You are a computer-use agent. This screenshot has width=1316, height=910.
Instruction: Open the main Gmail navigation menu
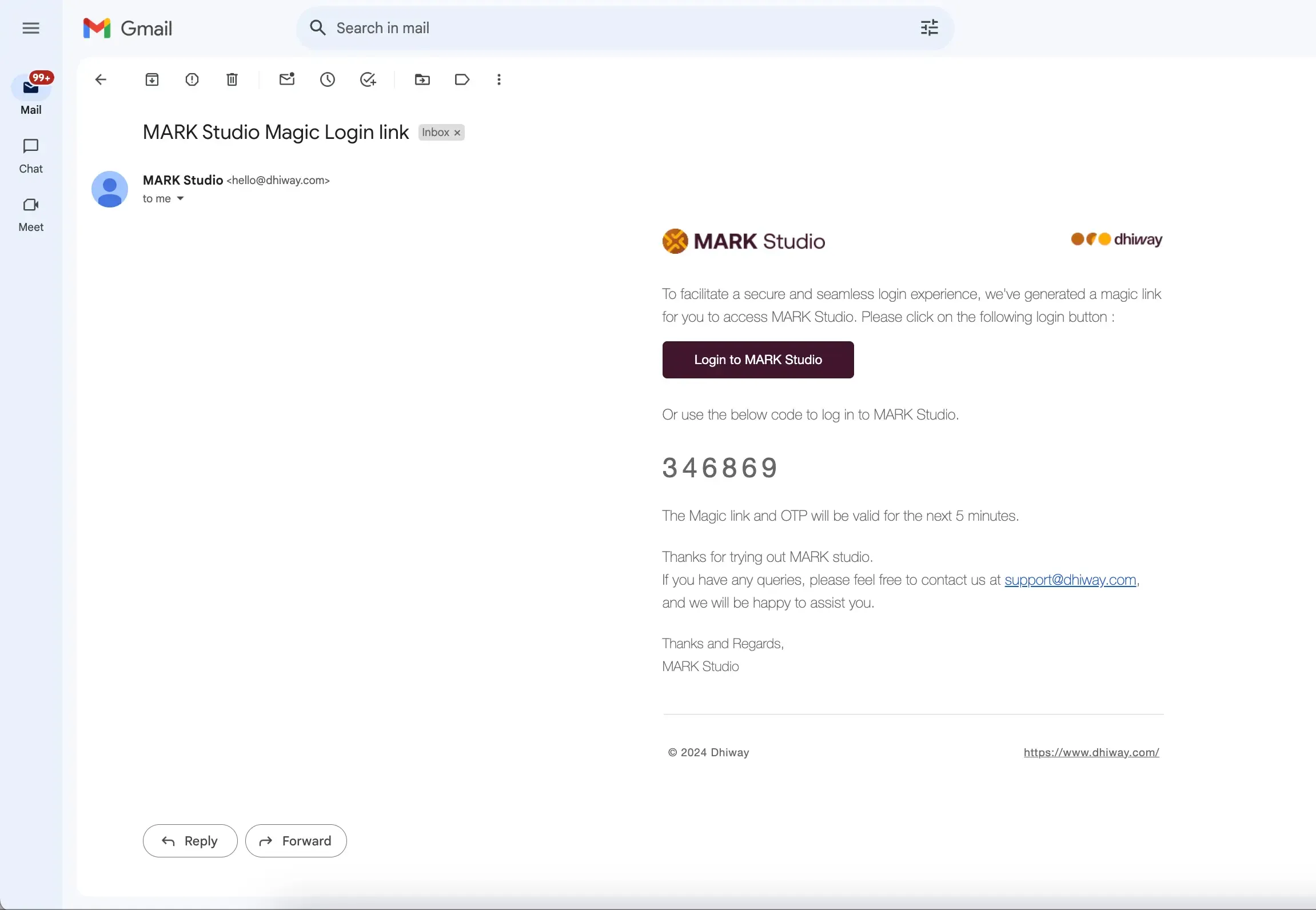point(31,27)
